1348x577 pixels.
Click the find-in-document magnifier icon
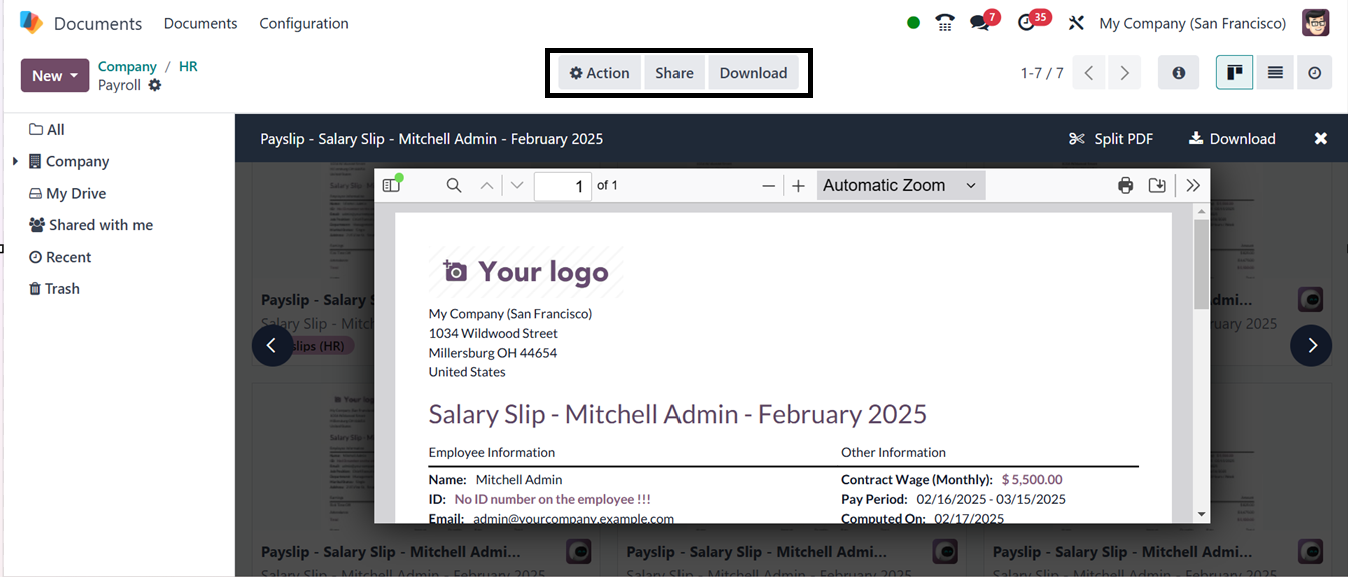454,185
